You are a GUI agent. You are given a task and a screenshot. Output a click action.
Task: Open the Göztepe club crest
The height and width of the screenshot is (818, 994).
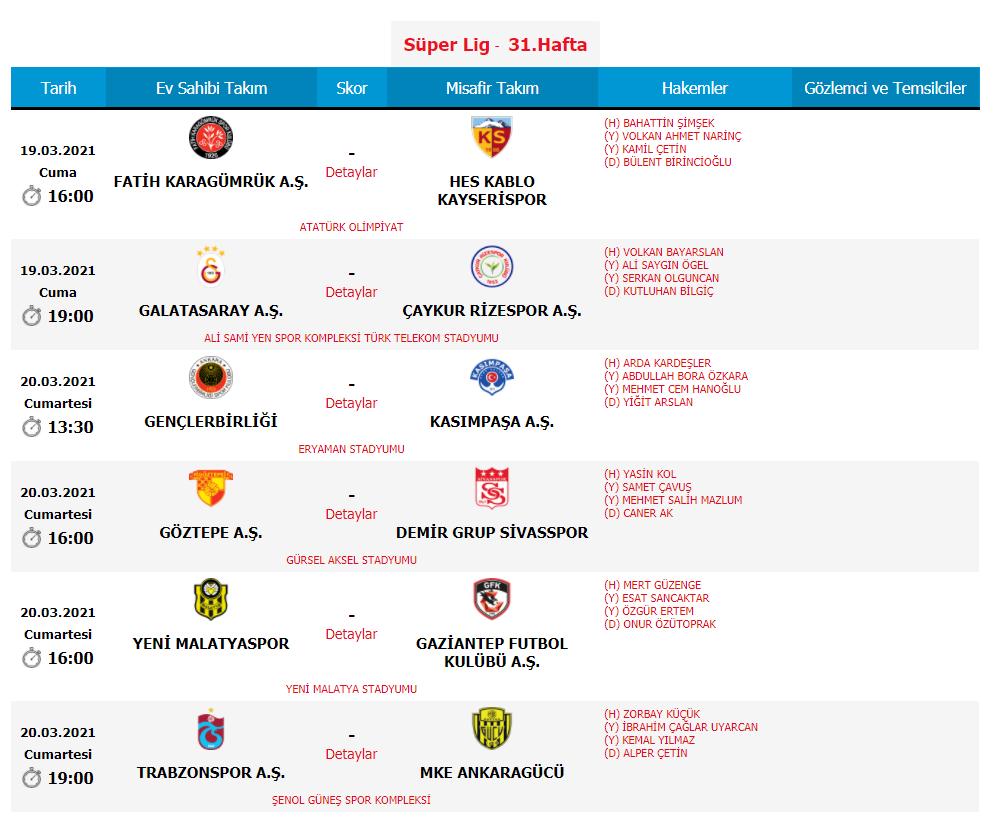point(210,488)
